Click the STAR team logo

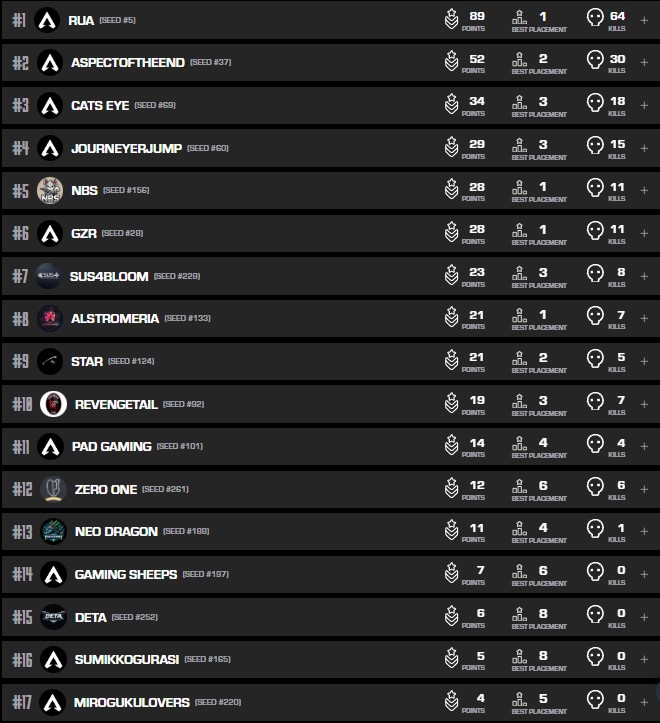click(50, 361)
